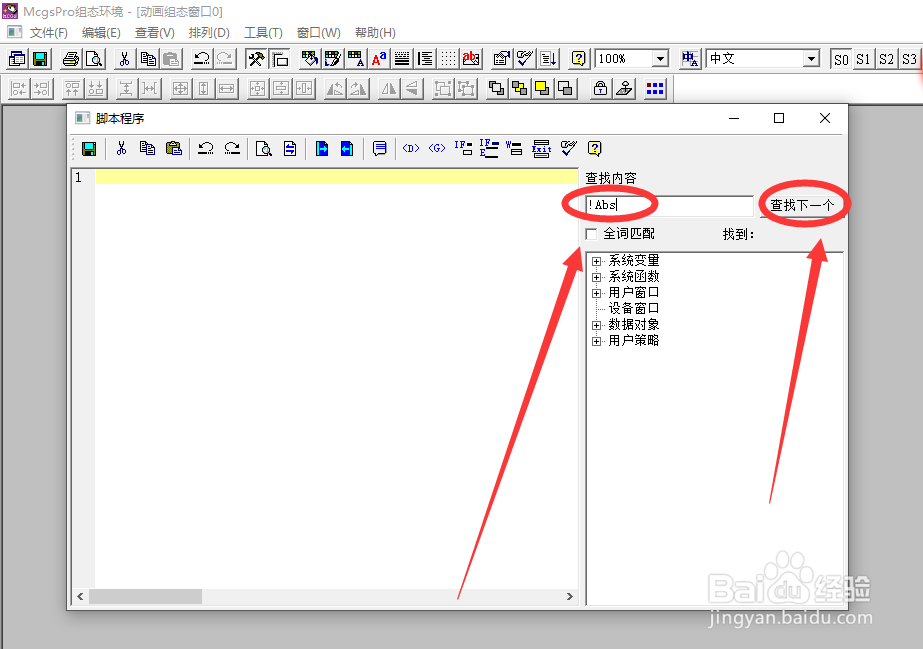Screen dimensions: 923x649
Task: Open the 窗口(W) menu
Action: 318,33
